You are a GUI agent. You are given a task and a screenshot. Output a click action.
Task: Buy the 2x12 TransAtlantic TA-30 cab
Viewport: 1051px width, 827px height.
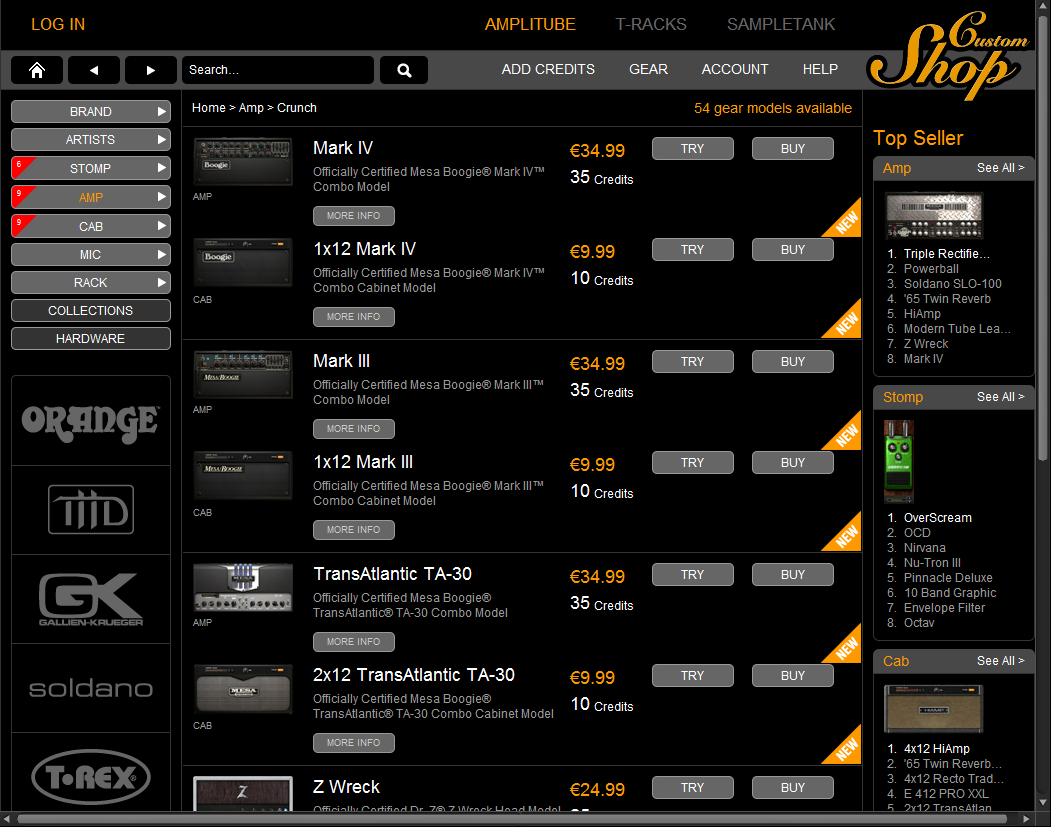click(793, 676)
